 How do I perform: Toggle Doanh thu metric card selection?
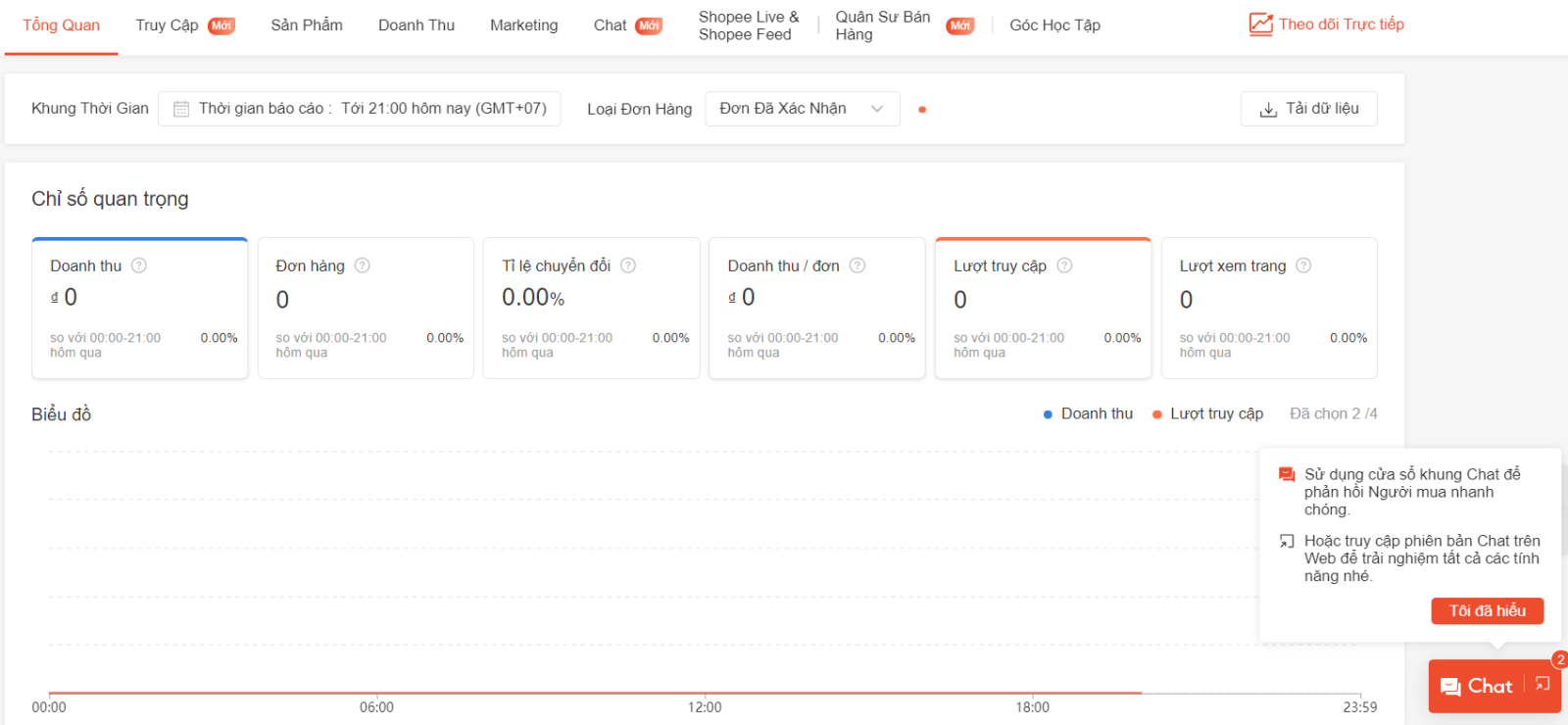pos(139,308)
